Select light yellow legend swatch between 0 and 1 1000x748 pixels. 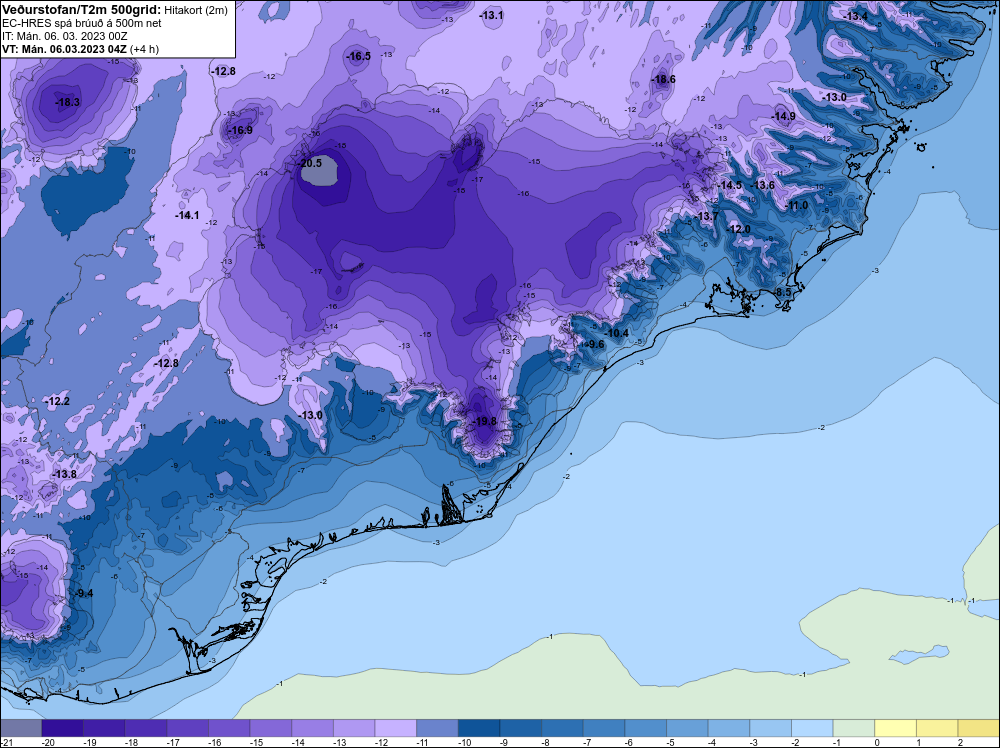895,728
